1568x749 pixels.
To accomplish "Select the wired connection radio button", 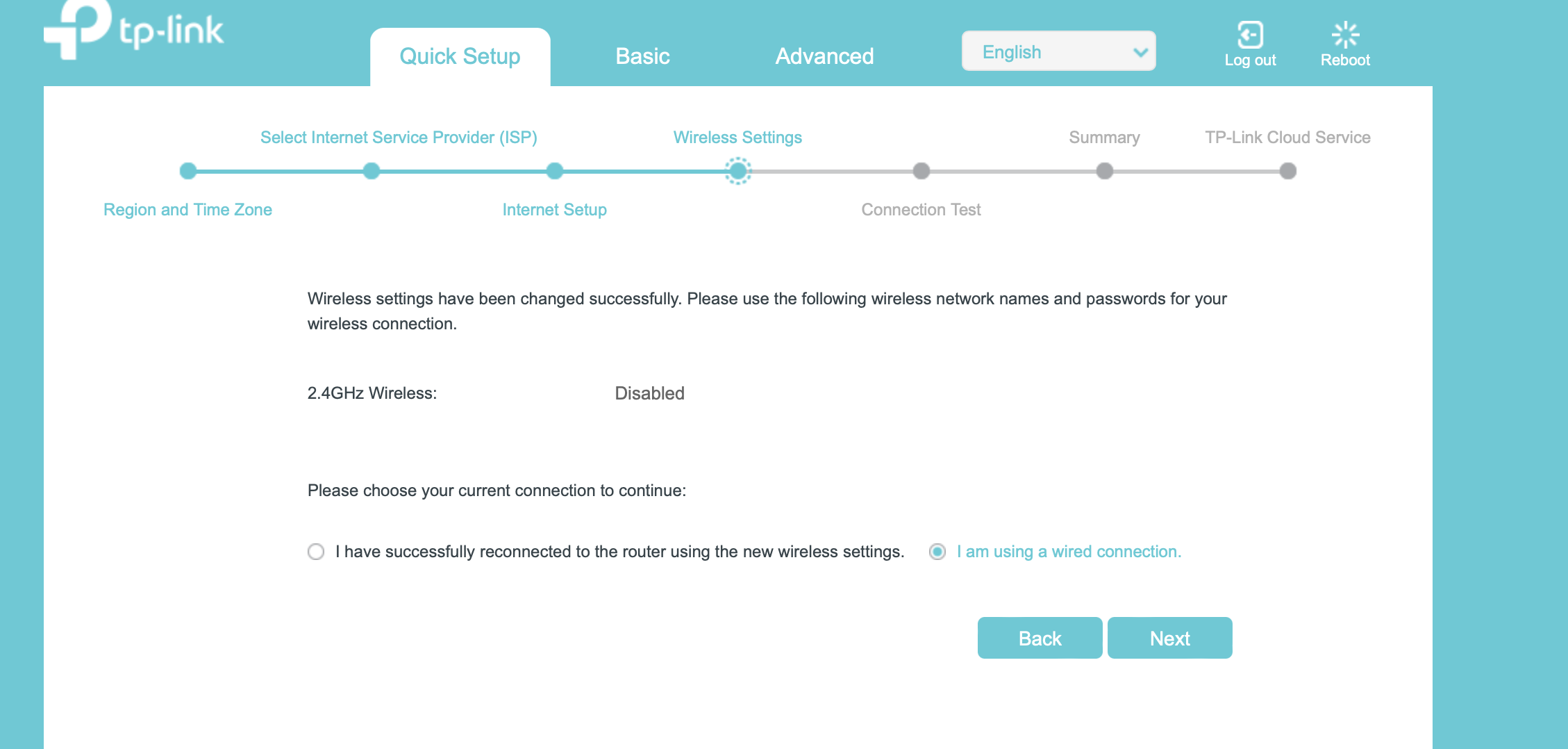I will pyautogui.click(x=937, y=552).
